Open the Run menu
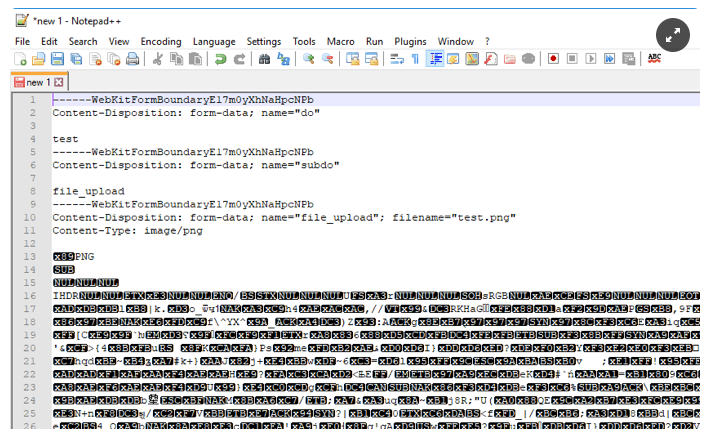Screen dimensions: 711x436 375,41
